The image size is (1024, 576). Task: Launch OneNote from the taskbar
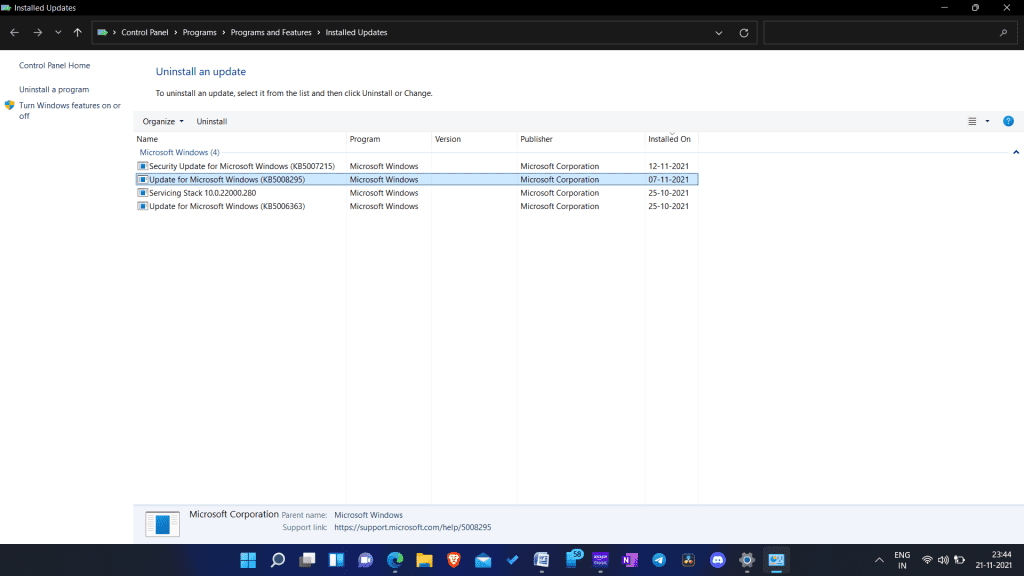point(630,560)
